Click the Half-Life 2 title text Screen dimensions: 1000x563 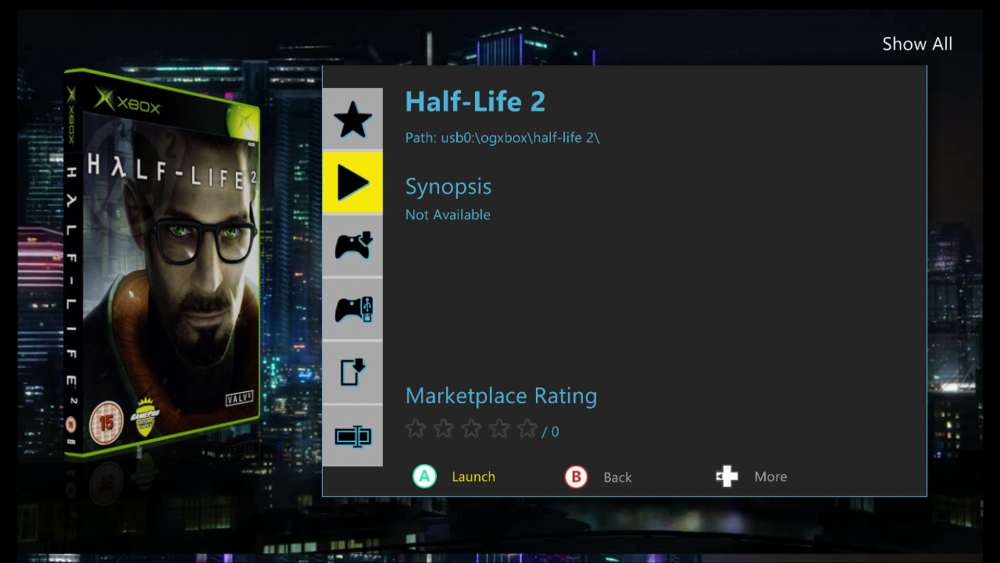[x=475, y=101]
